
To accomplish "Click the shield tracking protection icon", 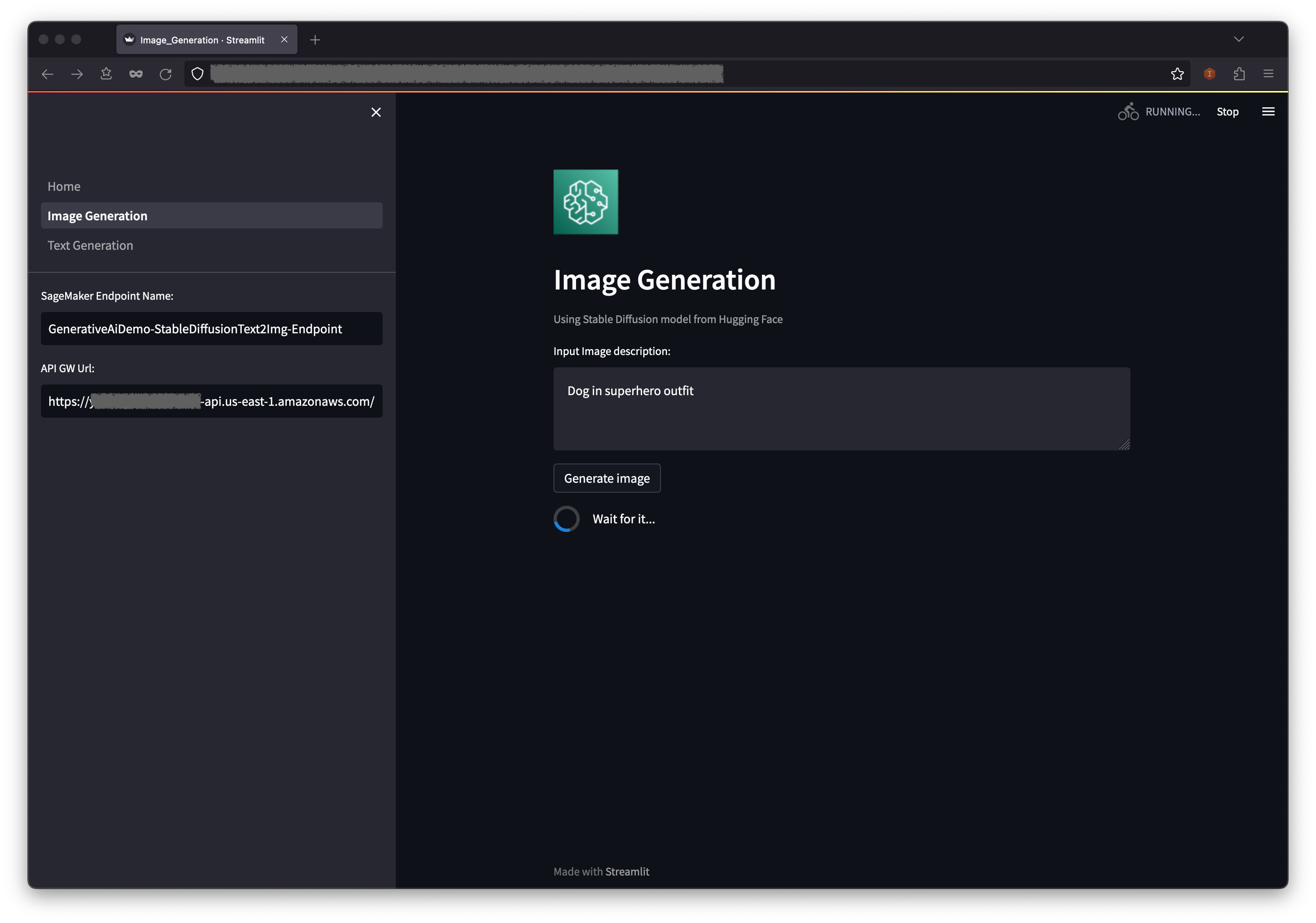I will (x=197, y=74).
